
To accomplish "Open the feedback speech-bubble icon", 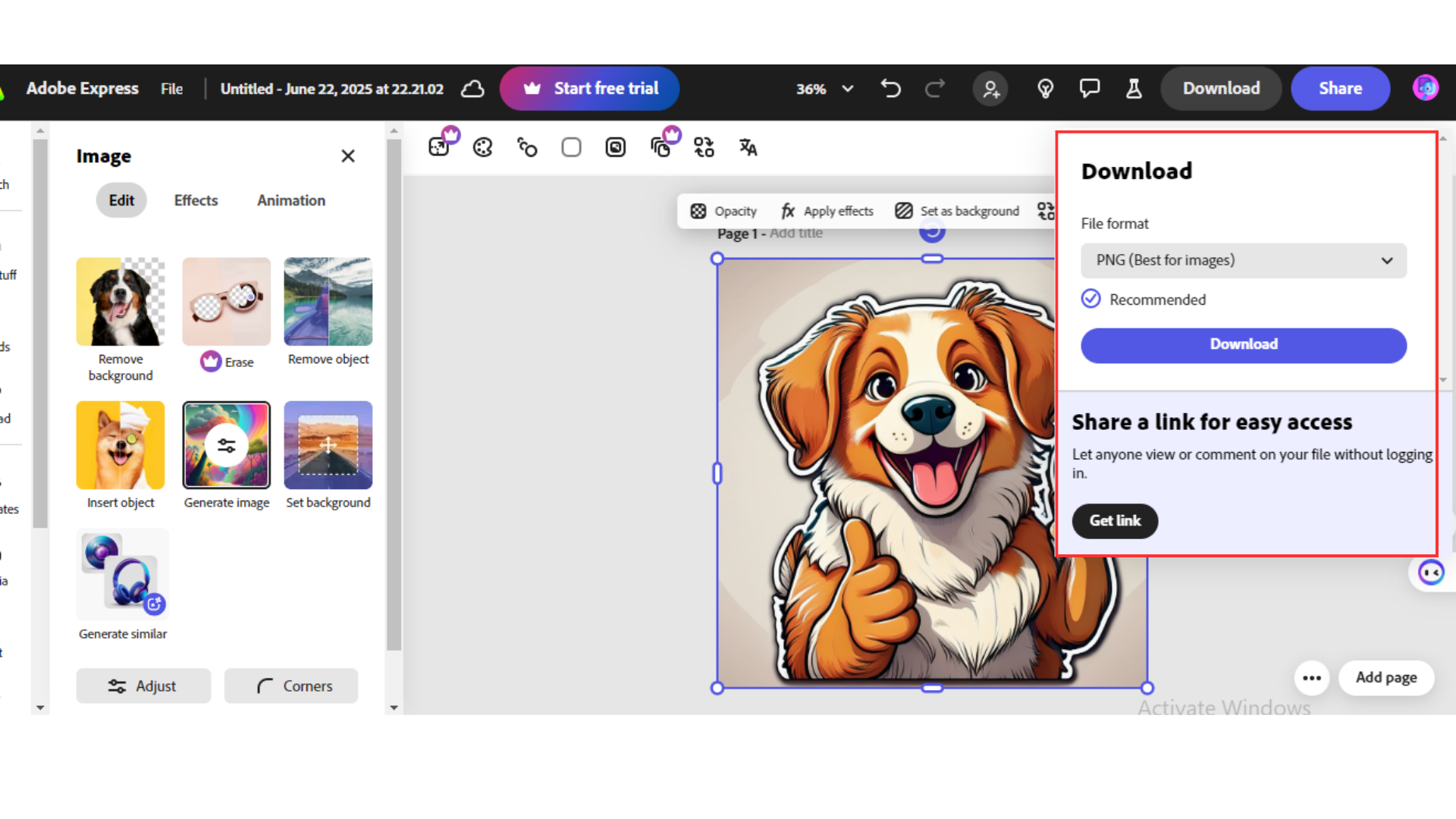I will point(1090,89).
